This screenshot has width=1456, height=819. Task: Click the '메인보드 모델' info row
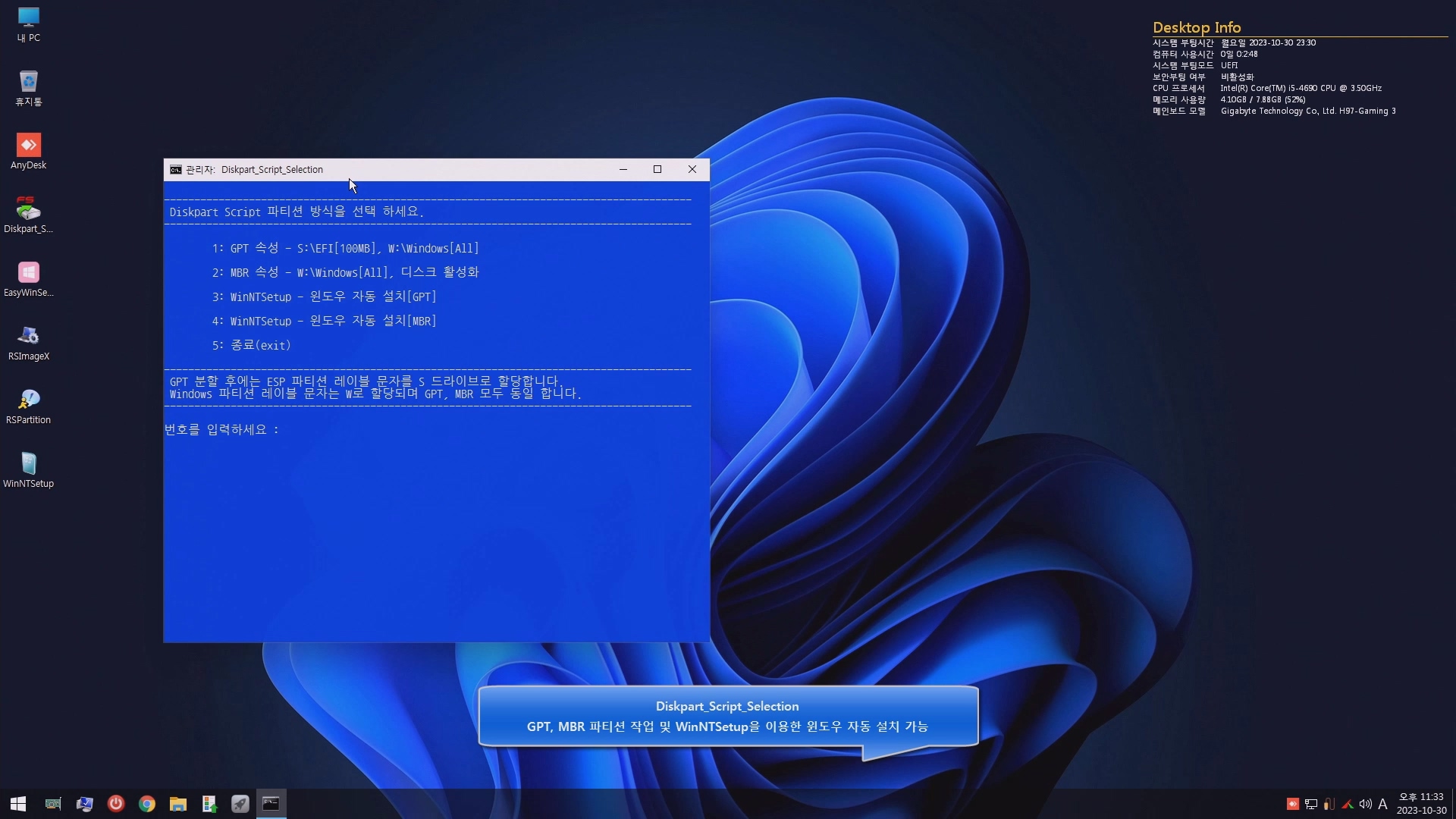click(1274, 111)
